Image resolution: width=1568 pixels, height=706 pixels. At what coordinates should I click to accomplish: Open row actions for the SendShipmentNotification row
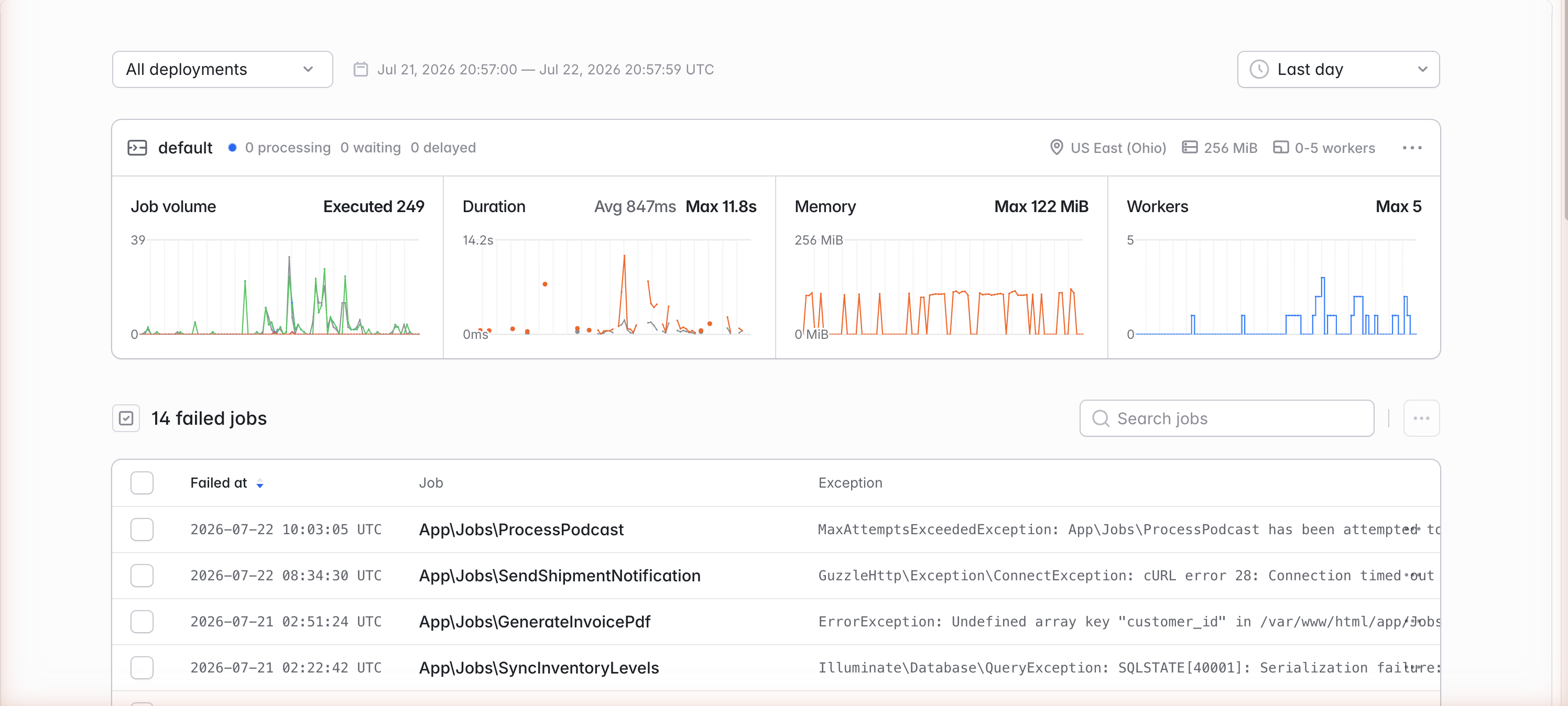coord(1413,575)
